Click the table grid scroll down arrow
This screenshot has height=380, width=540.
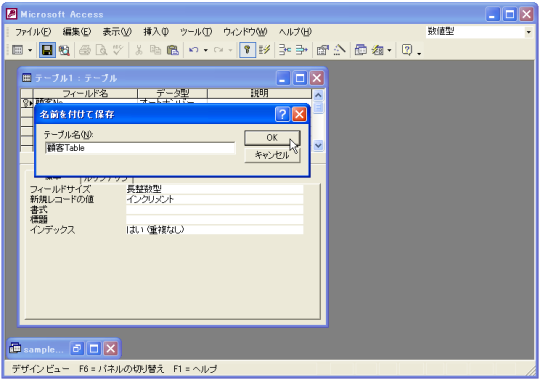(x=318, y=145)
